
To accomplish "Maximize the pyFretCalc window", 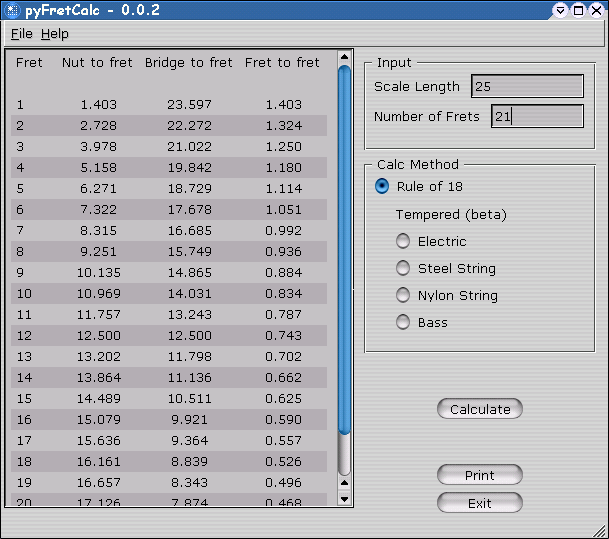I will pyautogui.click(x=579, y=10).
